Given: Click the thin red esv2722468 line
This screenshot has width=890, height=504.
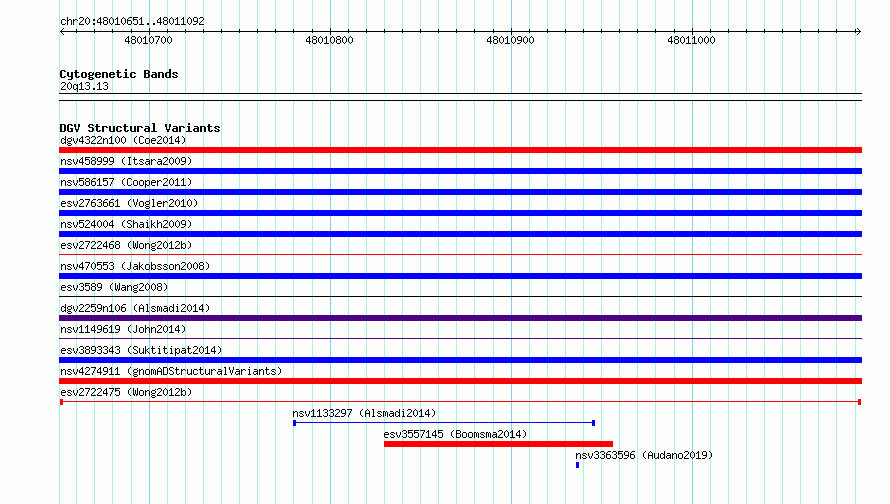Looking at the screenshot, I should tap(460, 254).
